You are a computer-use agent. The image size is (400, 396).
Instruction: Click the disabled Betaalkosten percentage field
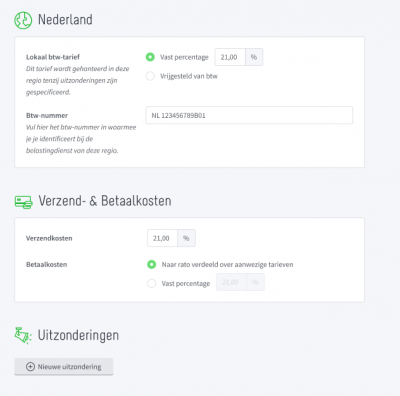tap(232, 282)
